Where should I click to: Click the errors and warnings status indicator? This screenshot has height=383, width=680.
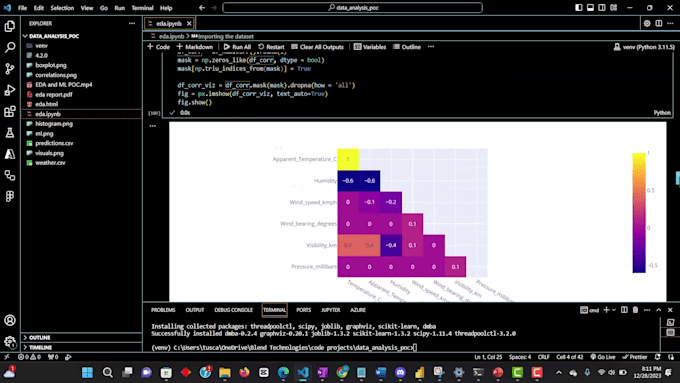point(29,357)
